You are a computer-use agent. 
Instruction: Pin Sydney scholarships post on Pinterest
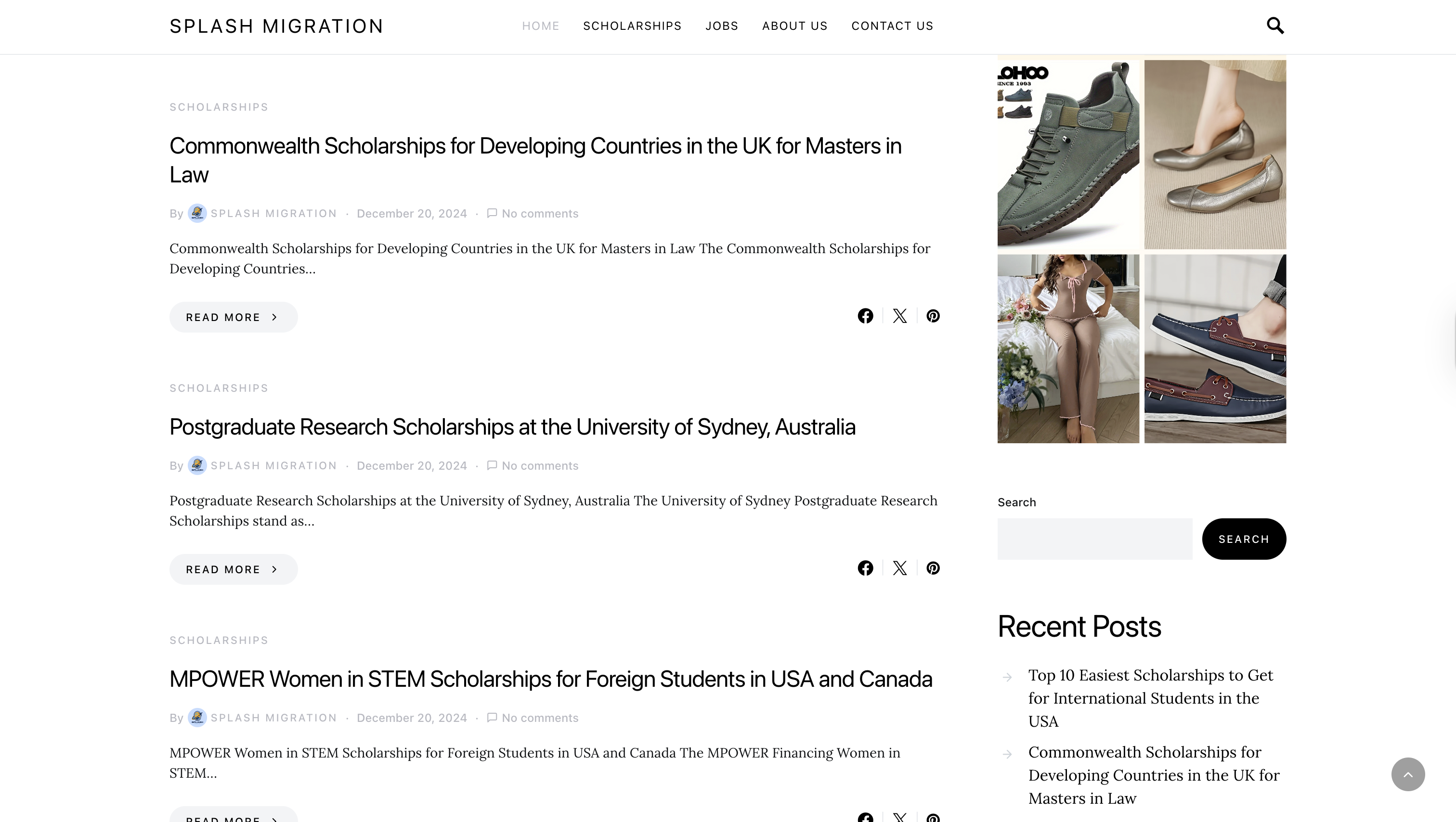[x=933, y=568]
